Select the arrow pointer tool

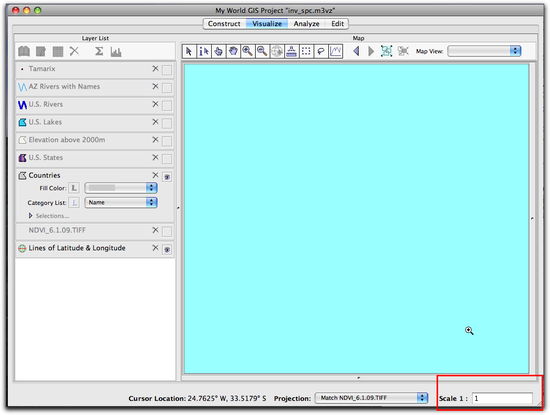coord(189,52)
